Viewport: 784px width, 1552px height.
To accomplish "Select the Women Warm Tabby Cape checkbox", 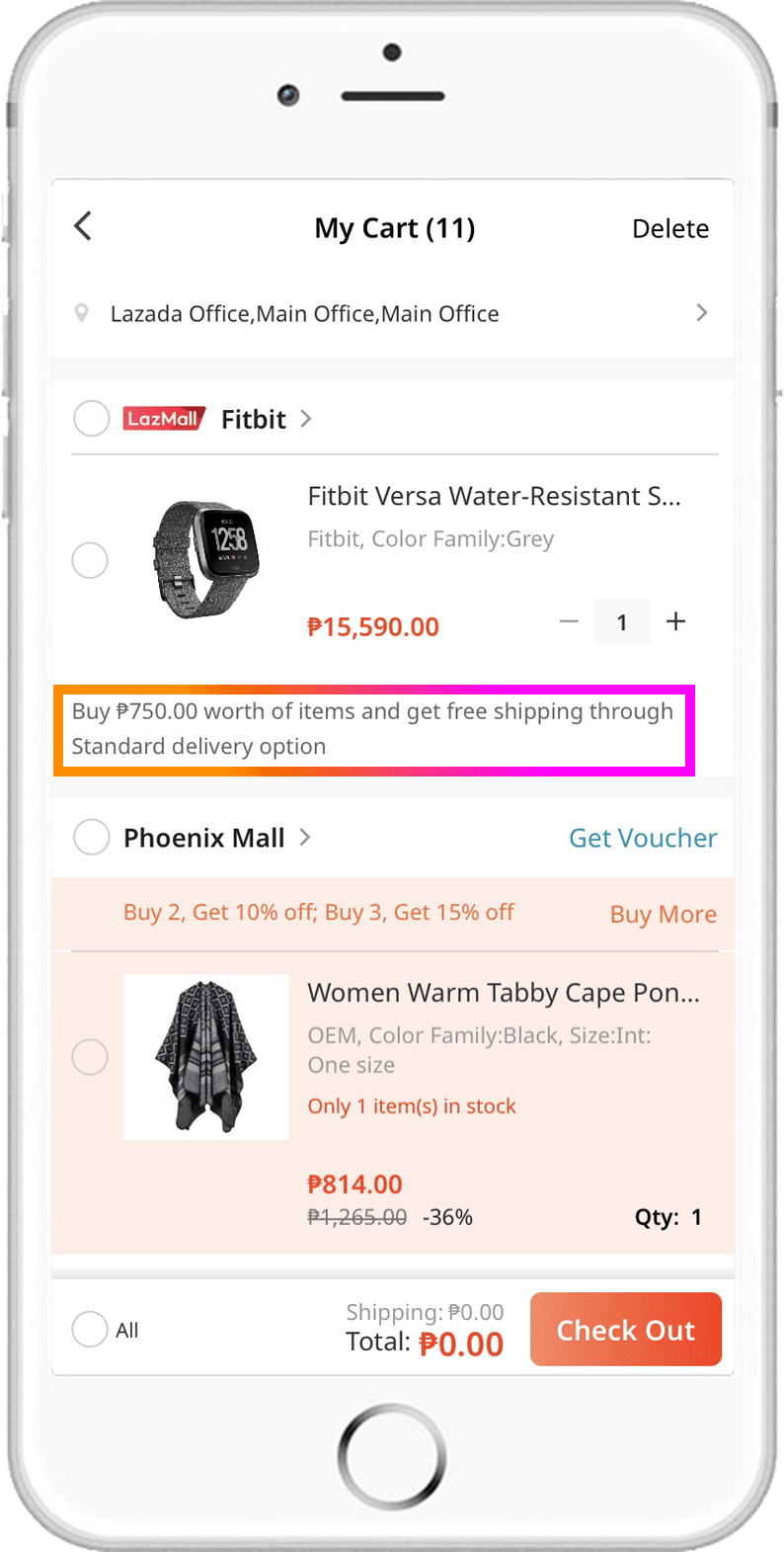I will (90, 1057).
